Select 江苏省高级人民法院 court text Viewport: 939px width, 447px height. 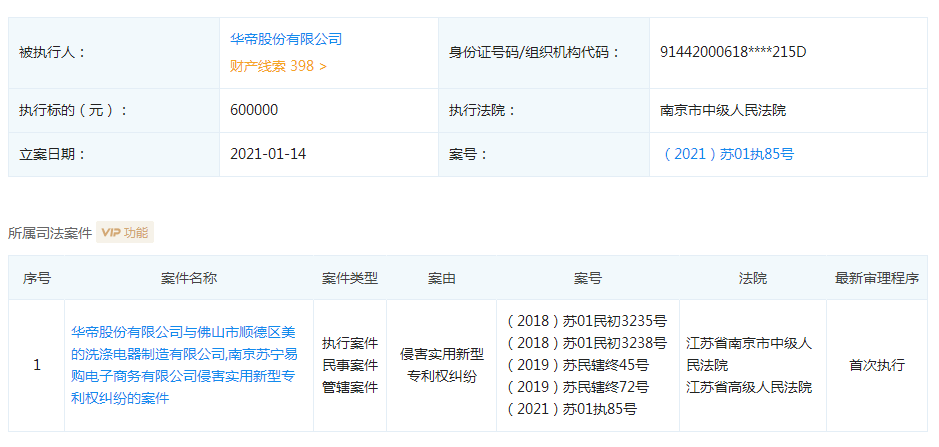pos(749,387)
